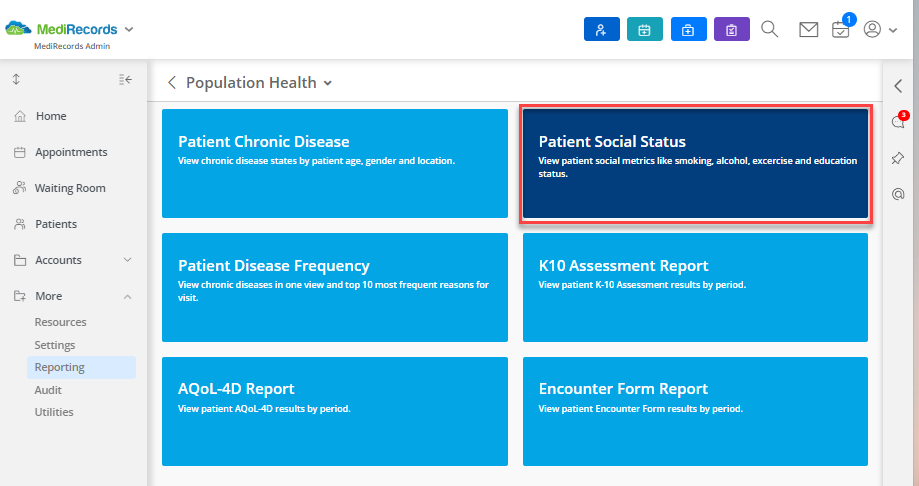Open the MediRecords practice dropdown chevron
Viewport: 919px width, 486px height.
[x=129, y=29]
